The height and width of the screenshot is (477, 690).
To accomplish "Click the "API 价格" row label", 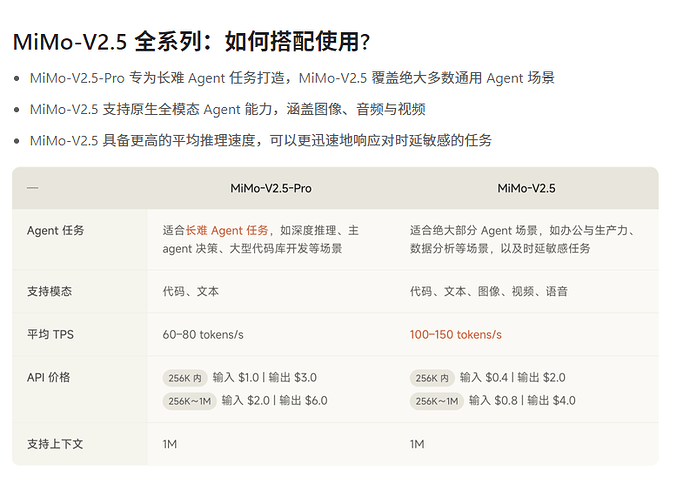I will pyautogui.click(x=48, y=378).
